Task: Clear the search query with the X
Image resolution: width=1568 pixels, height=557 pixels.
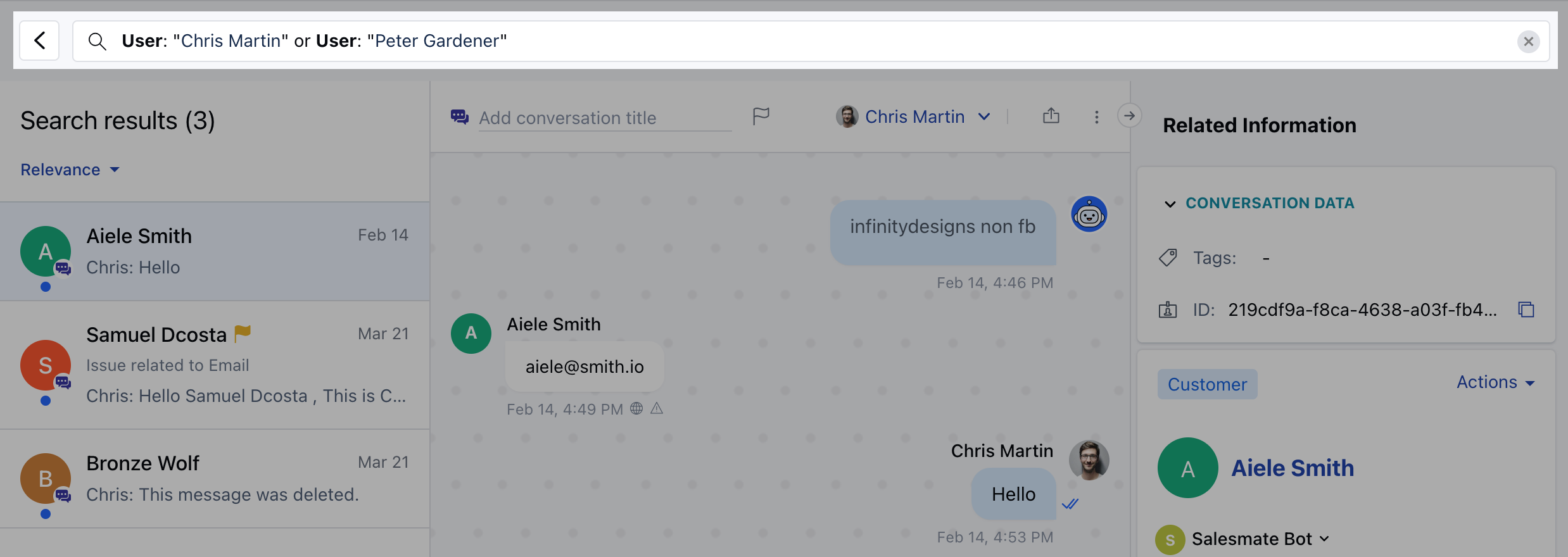Action: tap(1528, 41)
